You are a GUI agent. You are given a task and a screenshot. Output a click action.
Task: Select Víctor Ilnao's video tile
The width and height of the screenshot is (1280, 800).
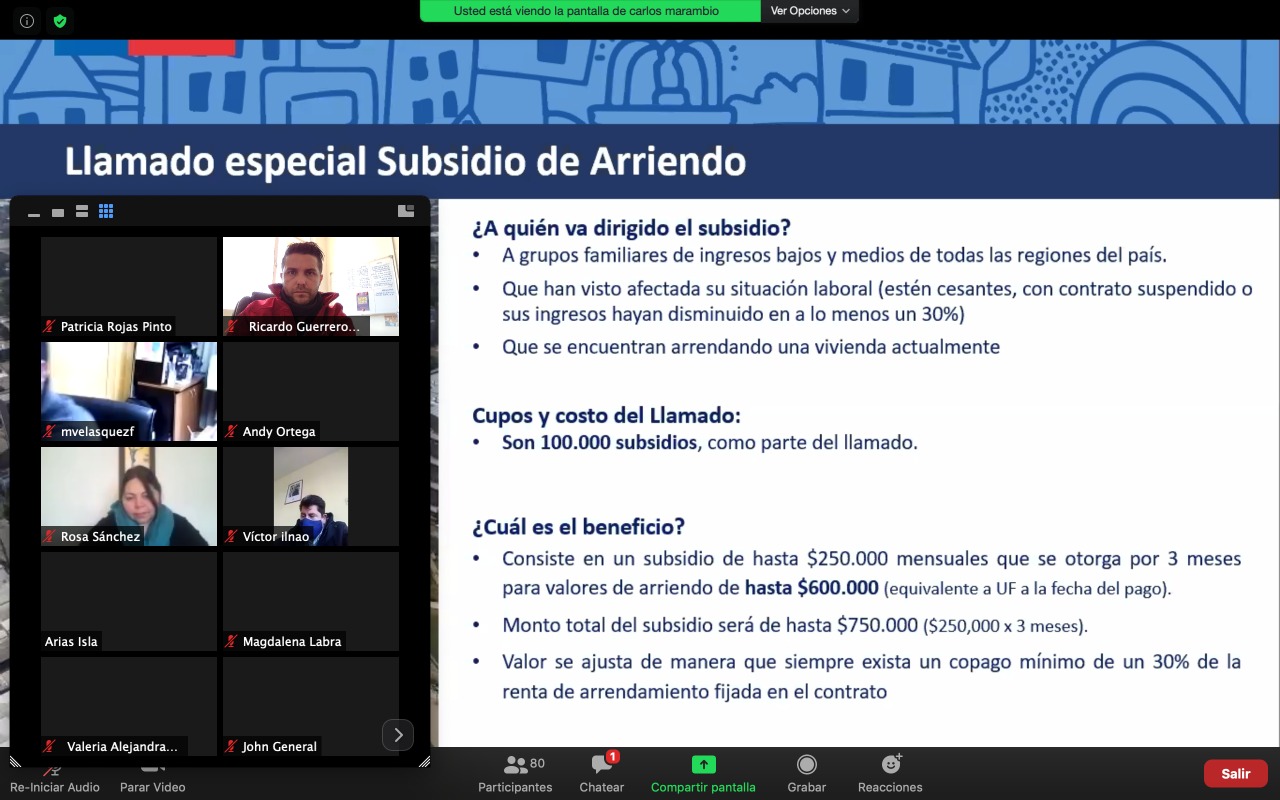click(x=311, y=496)
